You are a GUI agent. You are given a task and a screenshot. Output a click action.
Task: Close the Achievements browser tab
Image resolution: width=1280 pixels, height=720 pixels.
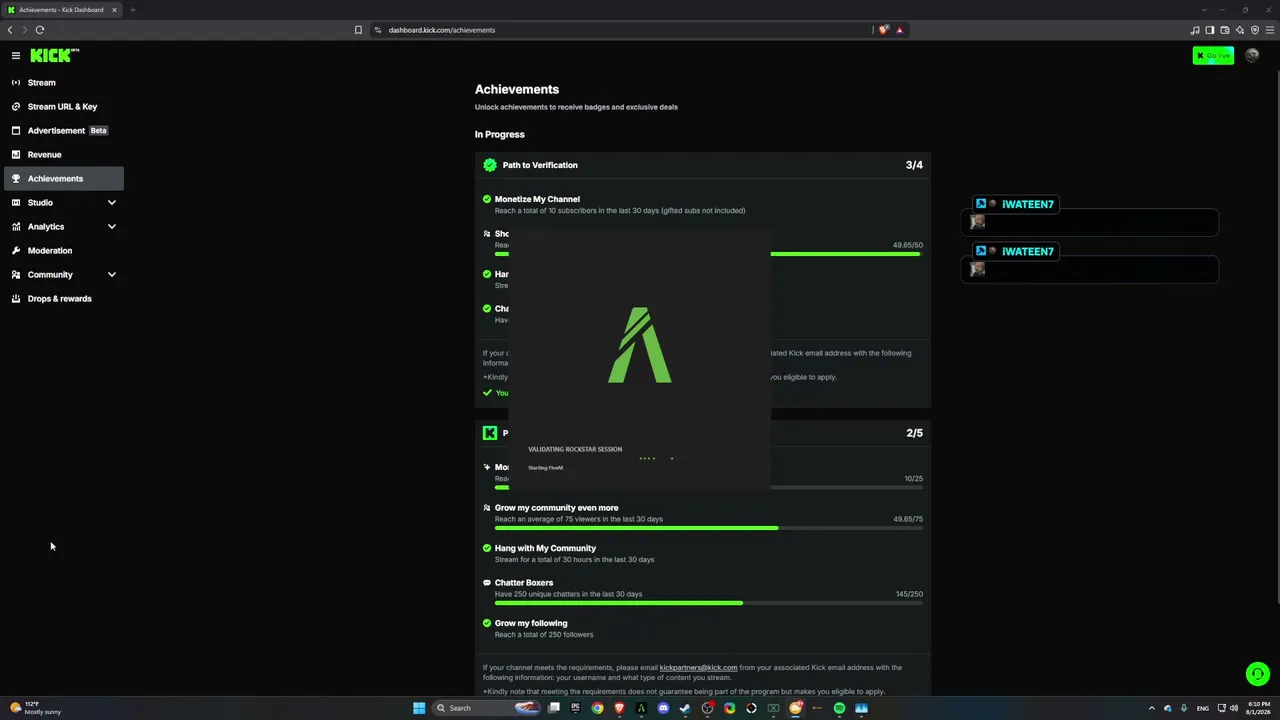pos(114,10)
